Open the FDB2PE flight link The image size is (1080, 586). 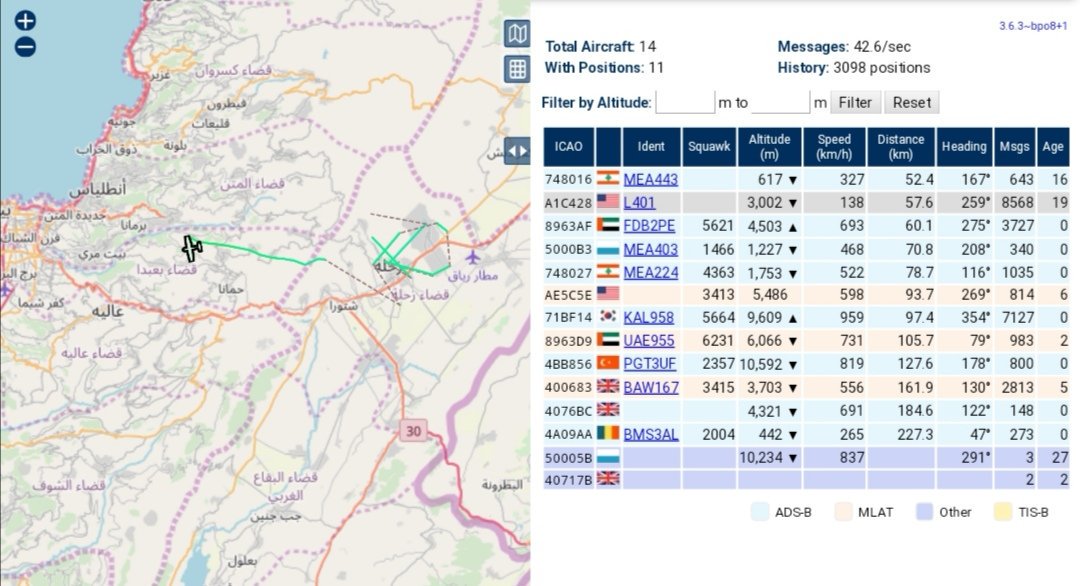(x=649, y=226)
